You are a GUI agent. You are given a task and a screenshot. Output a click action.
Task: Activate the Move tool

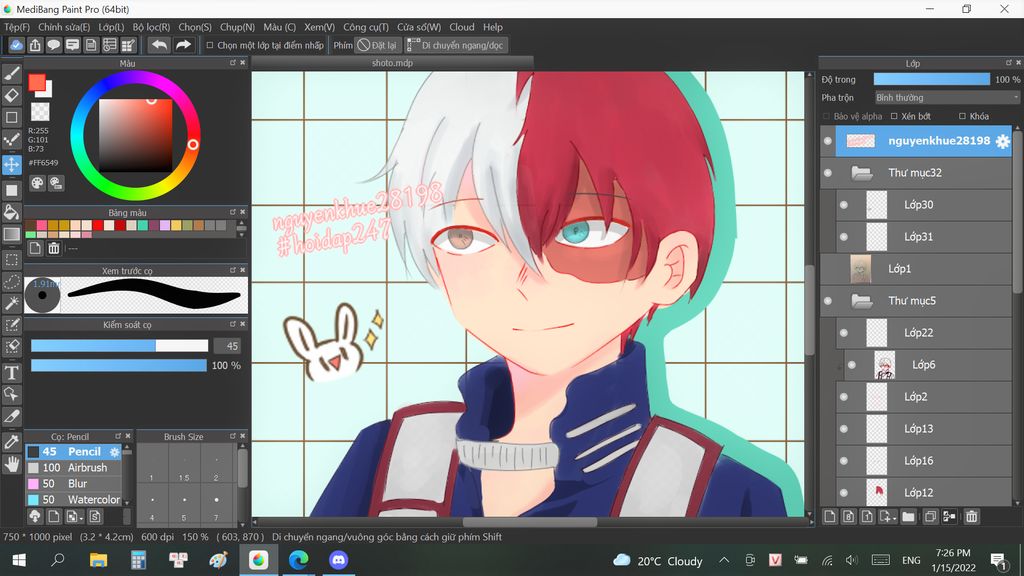[12, 164]
